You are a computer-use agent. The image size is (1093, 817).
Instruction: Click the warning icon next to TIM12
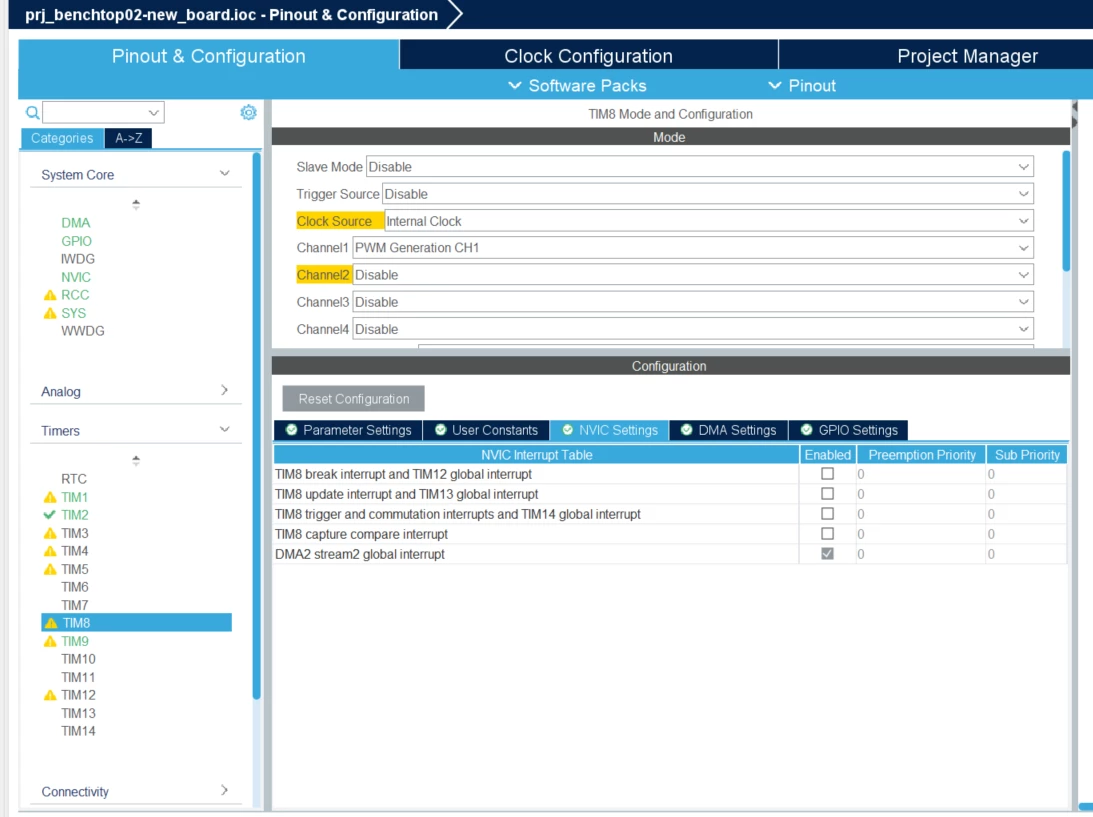click(50, 695)
